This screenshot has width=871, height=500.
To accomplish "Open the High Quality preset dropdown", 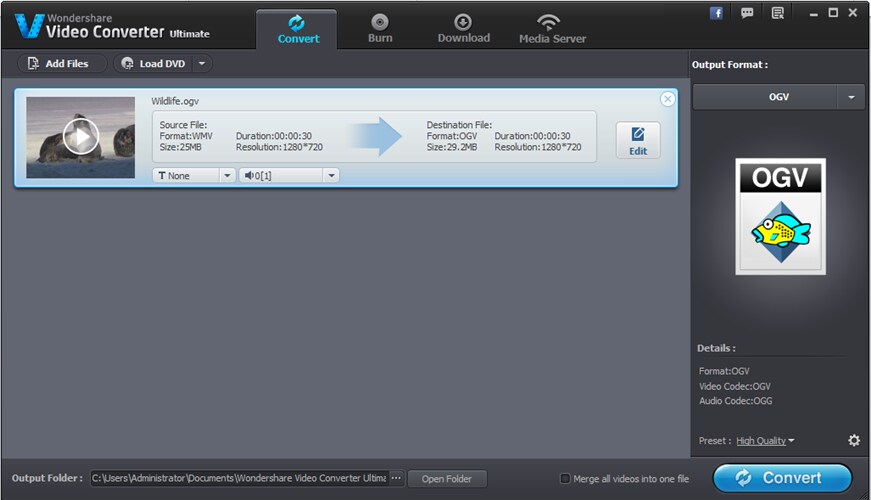I will pyautogui.click(x=765, y=441).
